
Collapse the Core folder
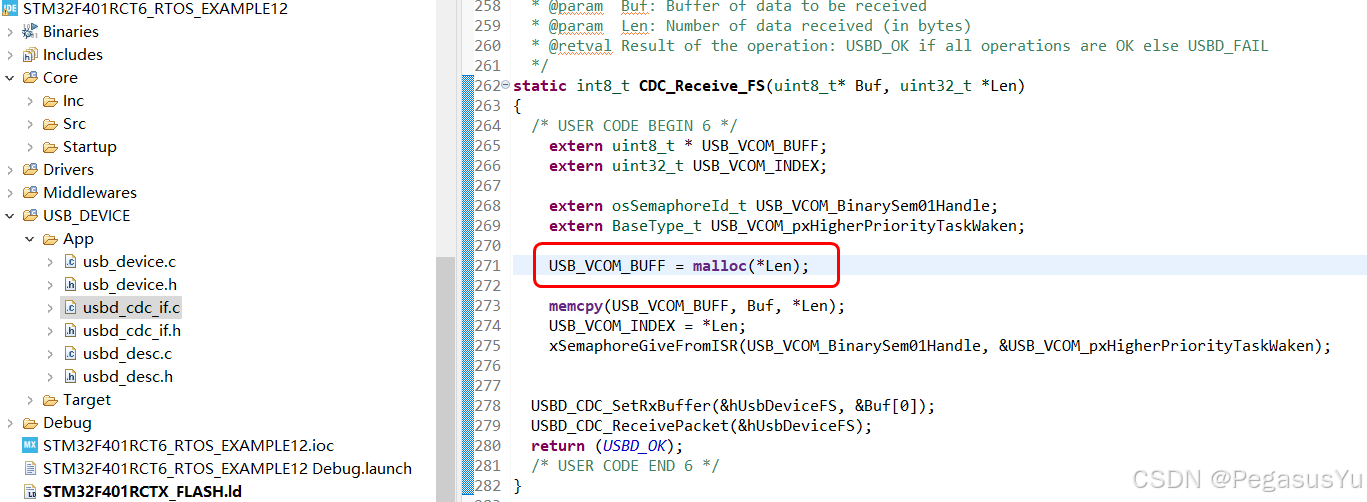[x=10, y=78]
